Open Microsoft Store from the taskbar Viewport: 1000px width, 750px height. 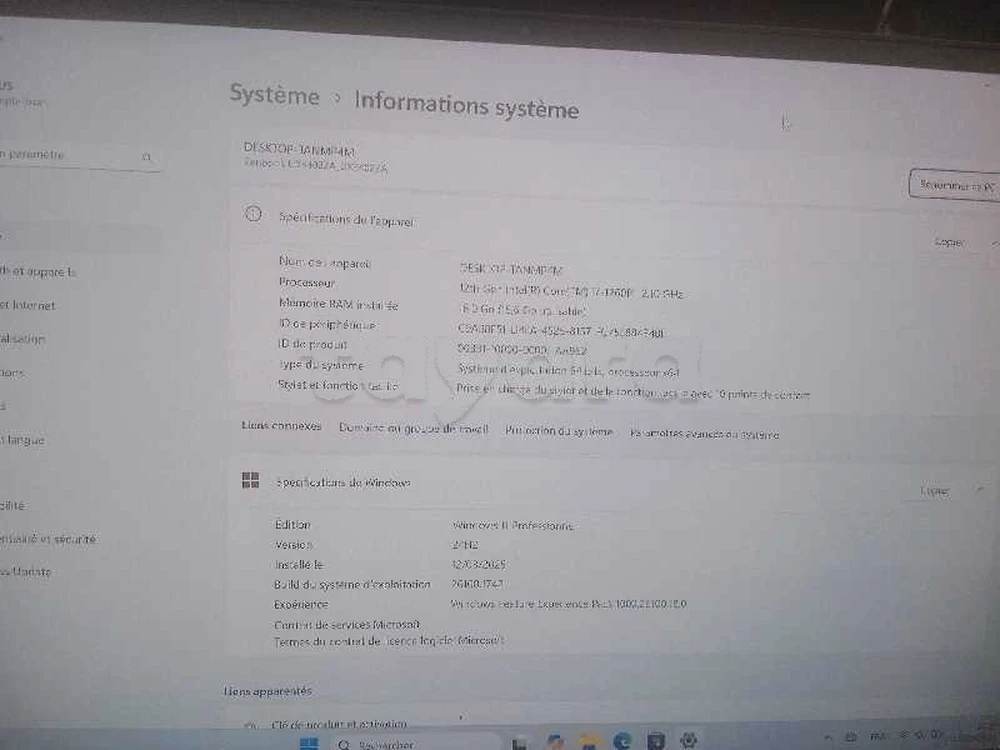tap(655, 740)
